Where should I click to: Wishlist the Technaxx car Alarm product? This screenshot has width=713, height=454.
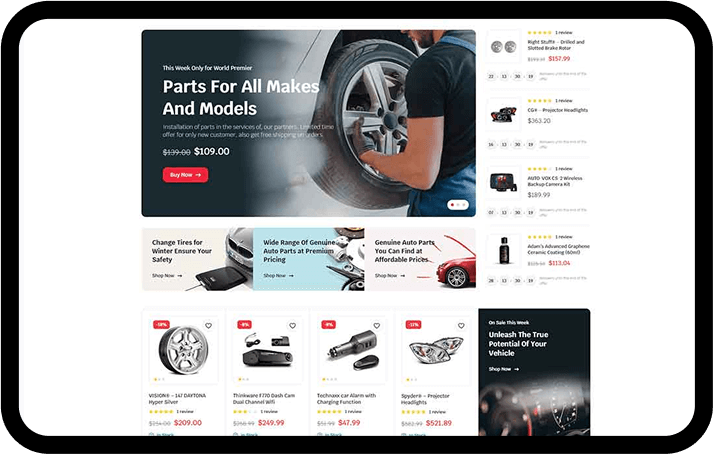click(x=377, y=326)
